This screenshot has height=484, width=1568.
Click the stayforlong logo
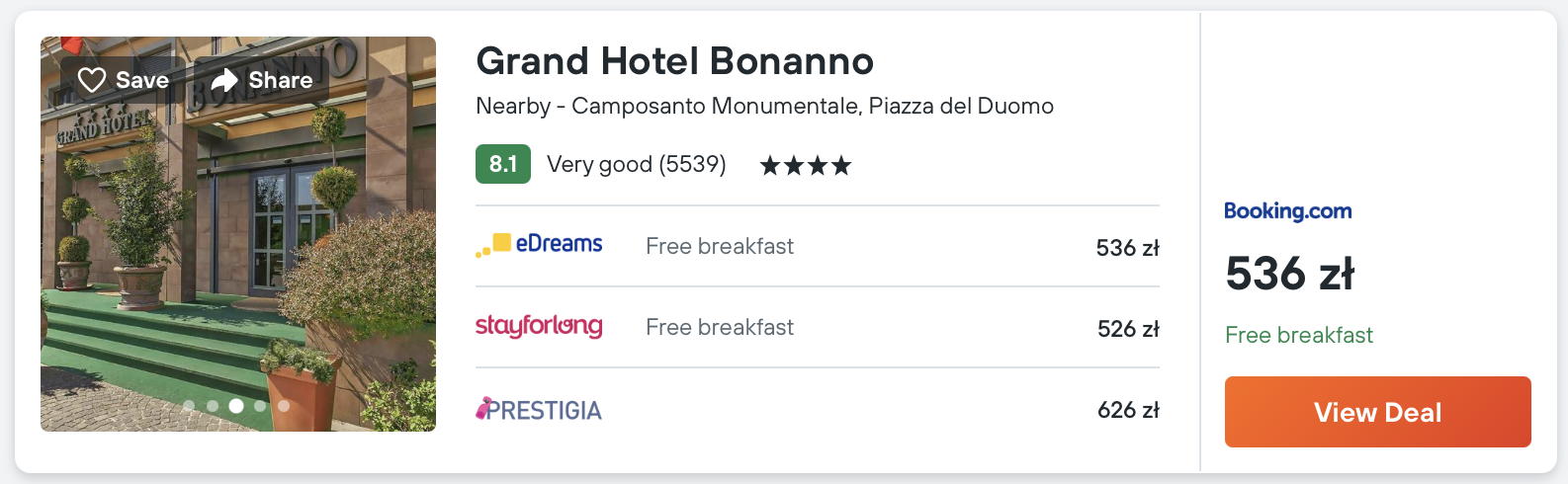[539, 326]
